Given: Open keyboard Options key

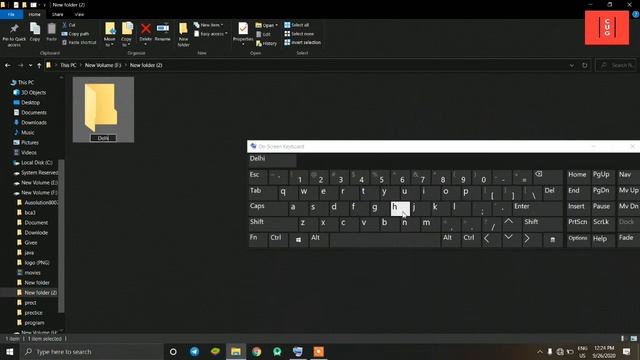Looking at the screenshot, I should click(x=578, y=240).
